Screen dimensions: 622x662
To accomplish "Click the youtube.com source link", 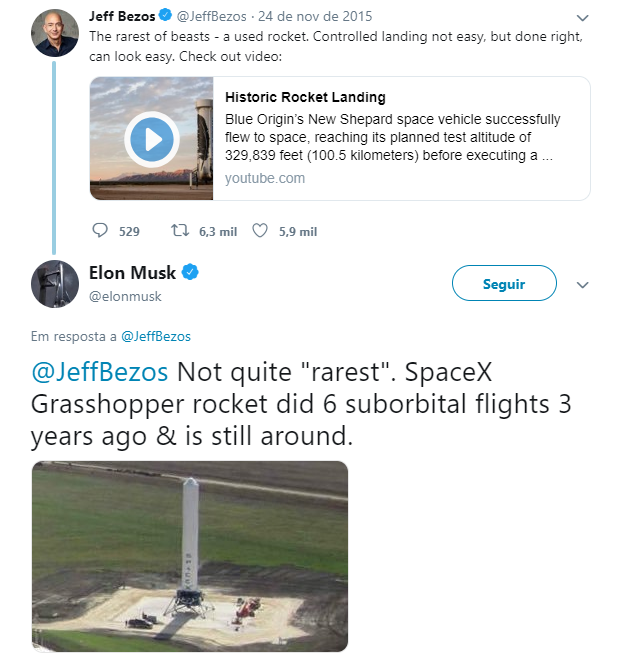I will 265,178.
